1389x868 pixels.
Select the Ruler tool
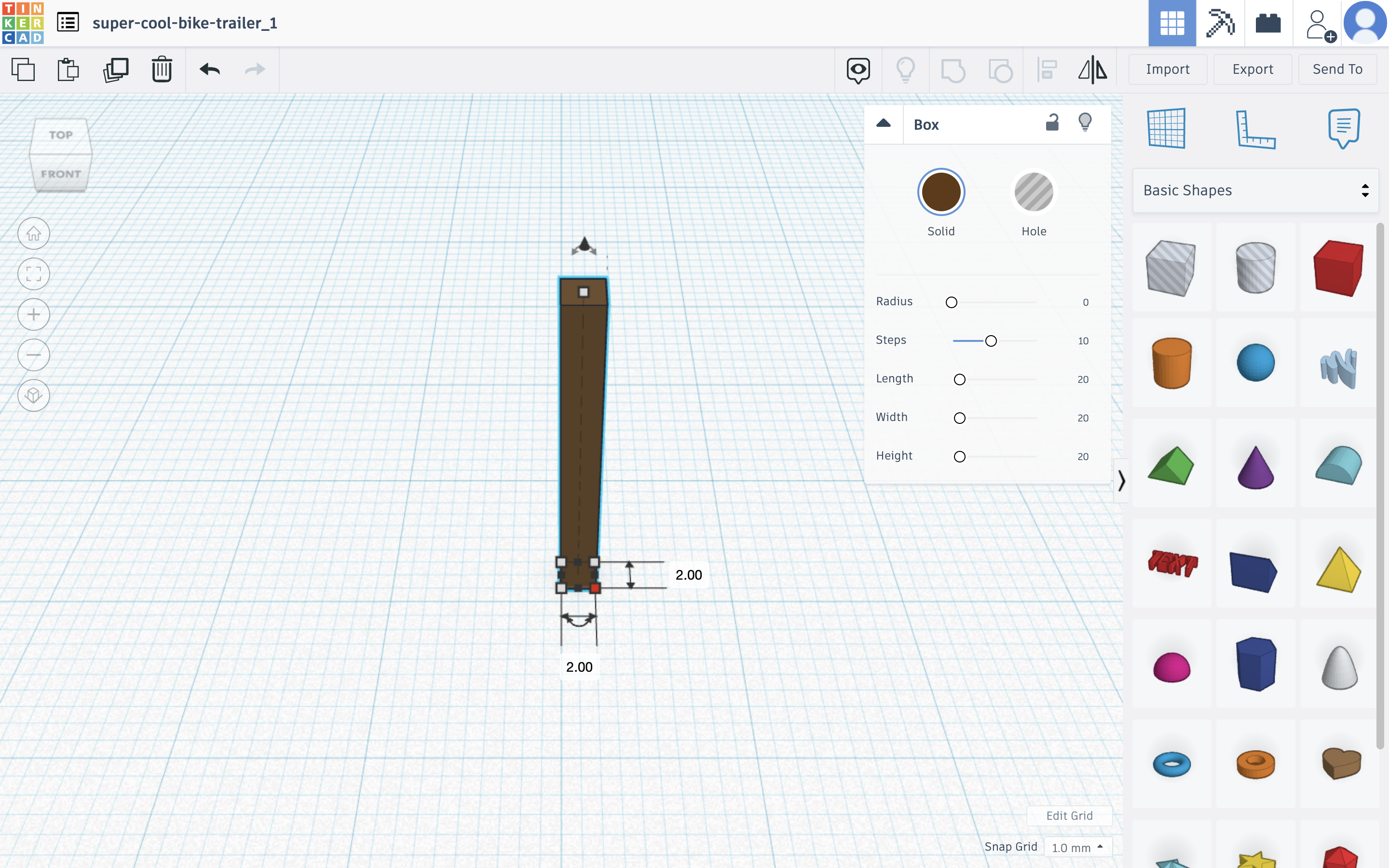point(1255,129)
